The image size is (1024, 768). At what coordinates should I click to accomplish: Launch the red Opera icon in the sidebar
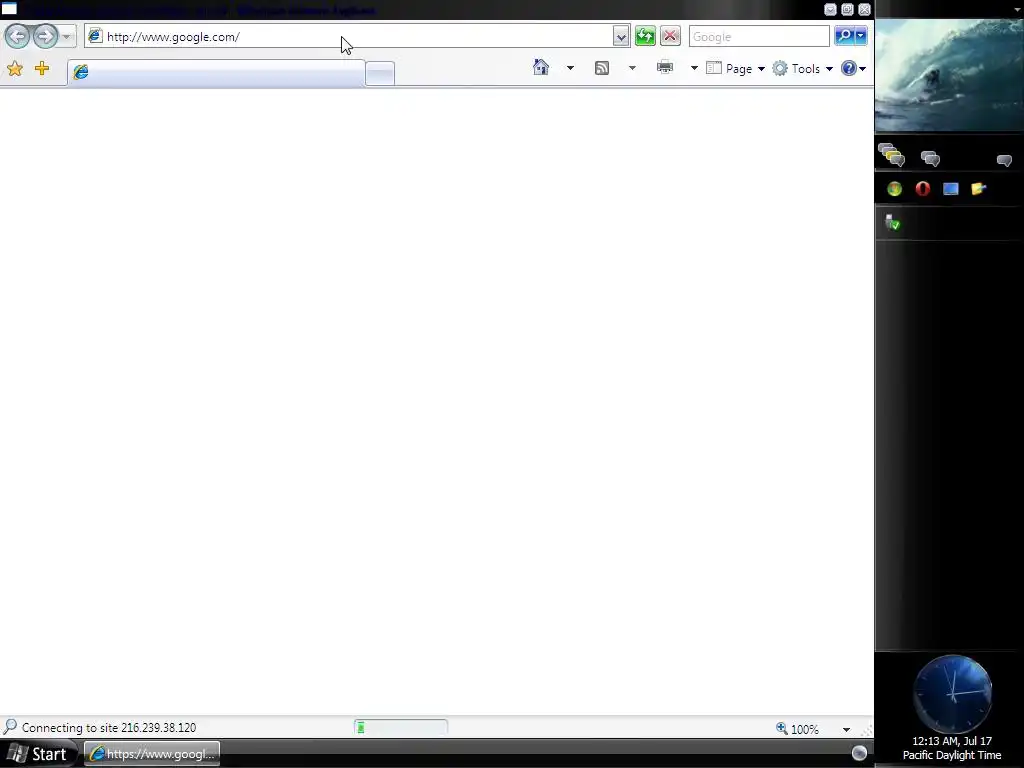pos(922,189)
